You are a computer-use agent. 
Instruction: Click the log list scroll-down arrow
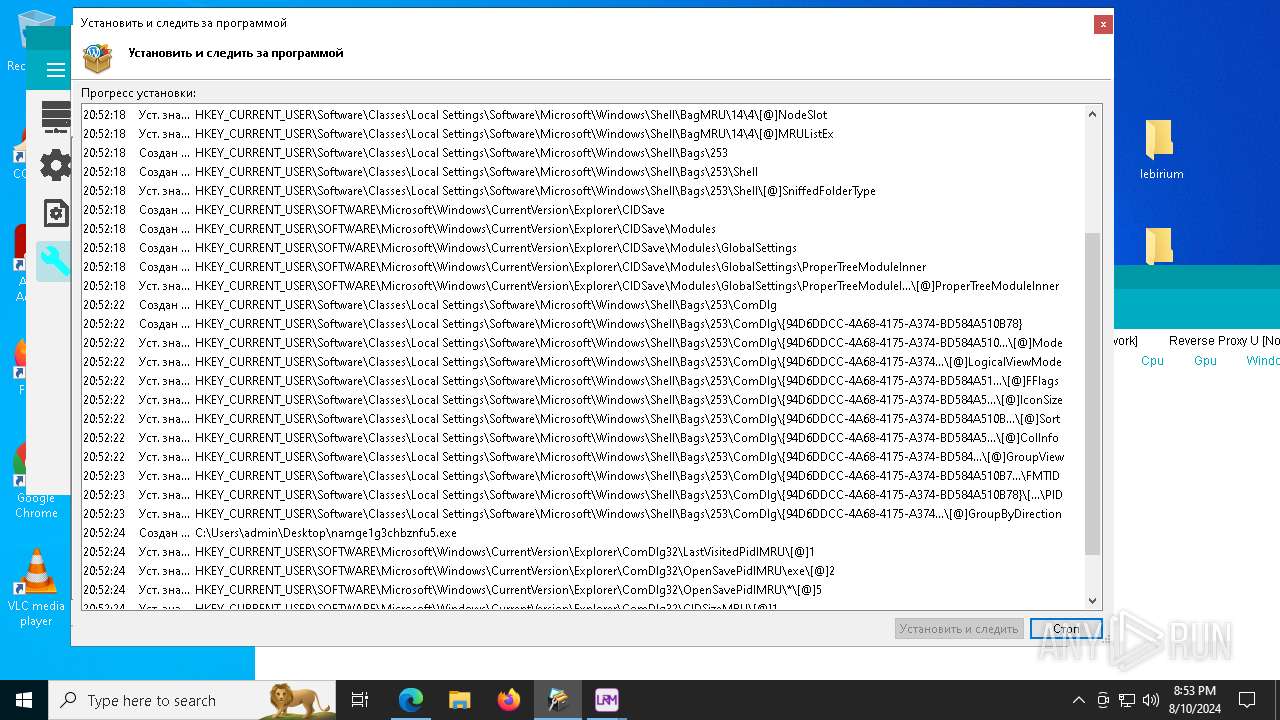point(1092,600)
